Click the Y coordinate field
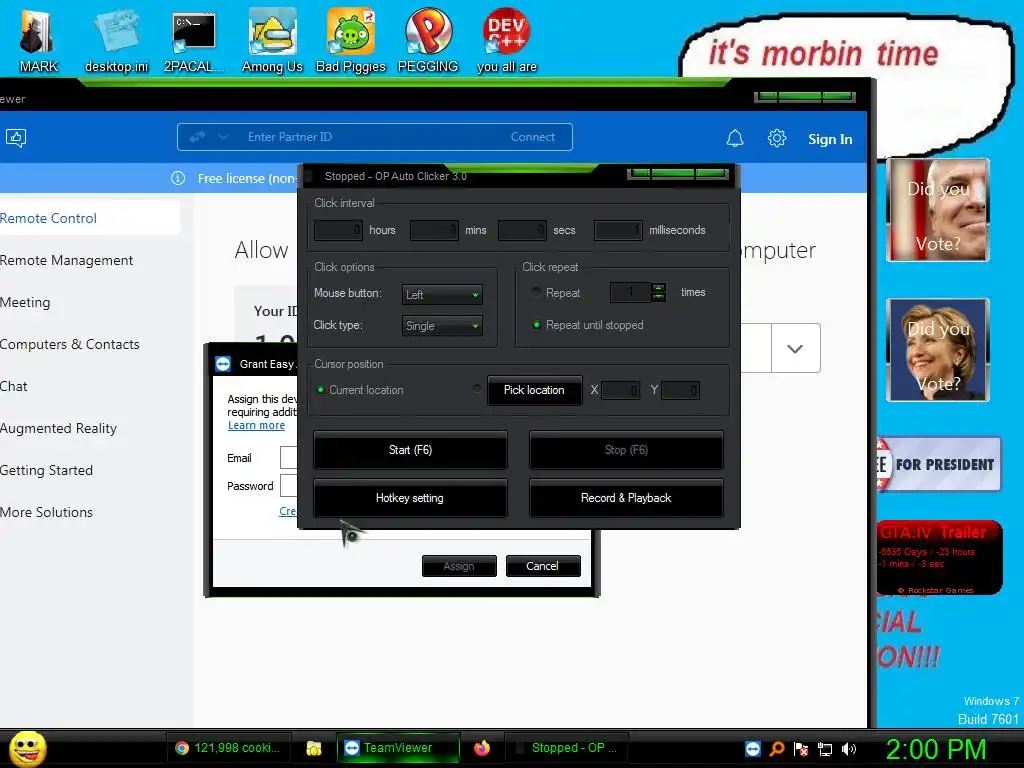 (680, 391)
